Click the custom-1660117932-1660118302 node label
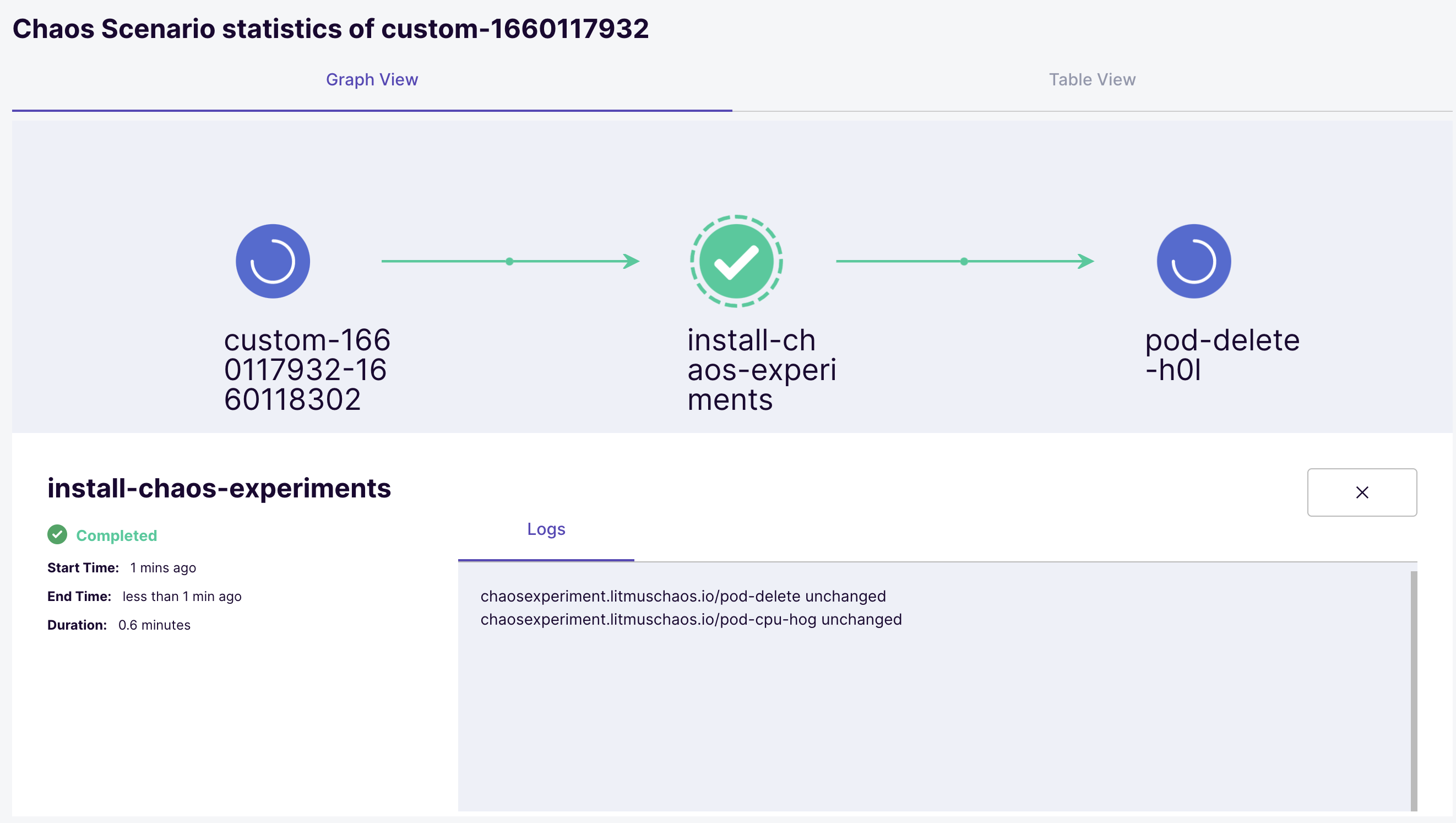This screenshot has width=1456, height=823. coord(306,369)
